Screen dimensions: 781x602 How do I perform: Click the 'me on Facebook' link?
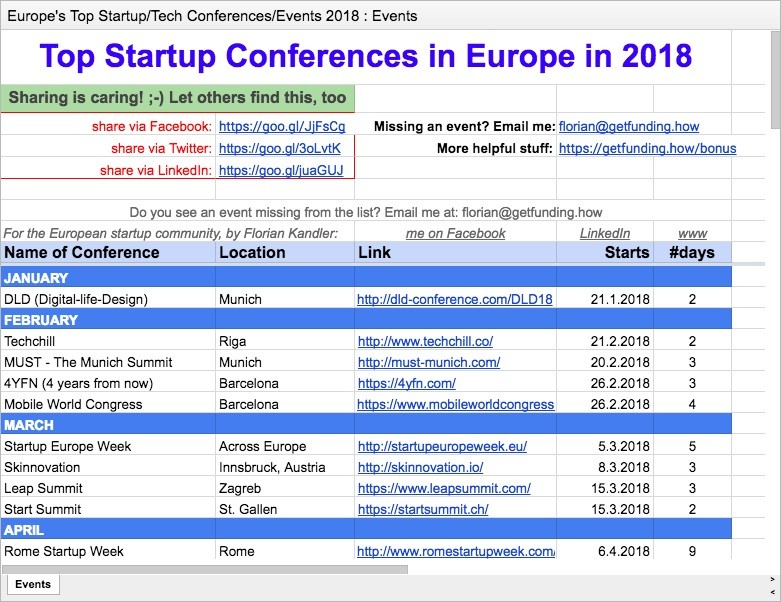click(455, 233)
